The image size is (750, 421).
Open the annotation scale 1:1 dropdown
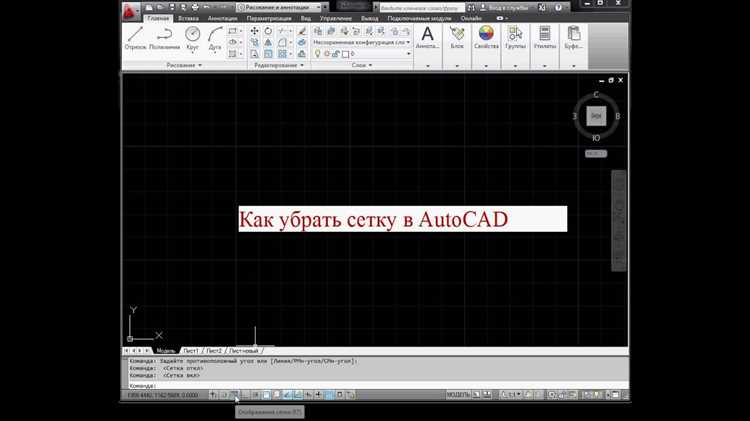pyautogui.click(x=513, y=395)
